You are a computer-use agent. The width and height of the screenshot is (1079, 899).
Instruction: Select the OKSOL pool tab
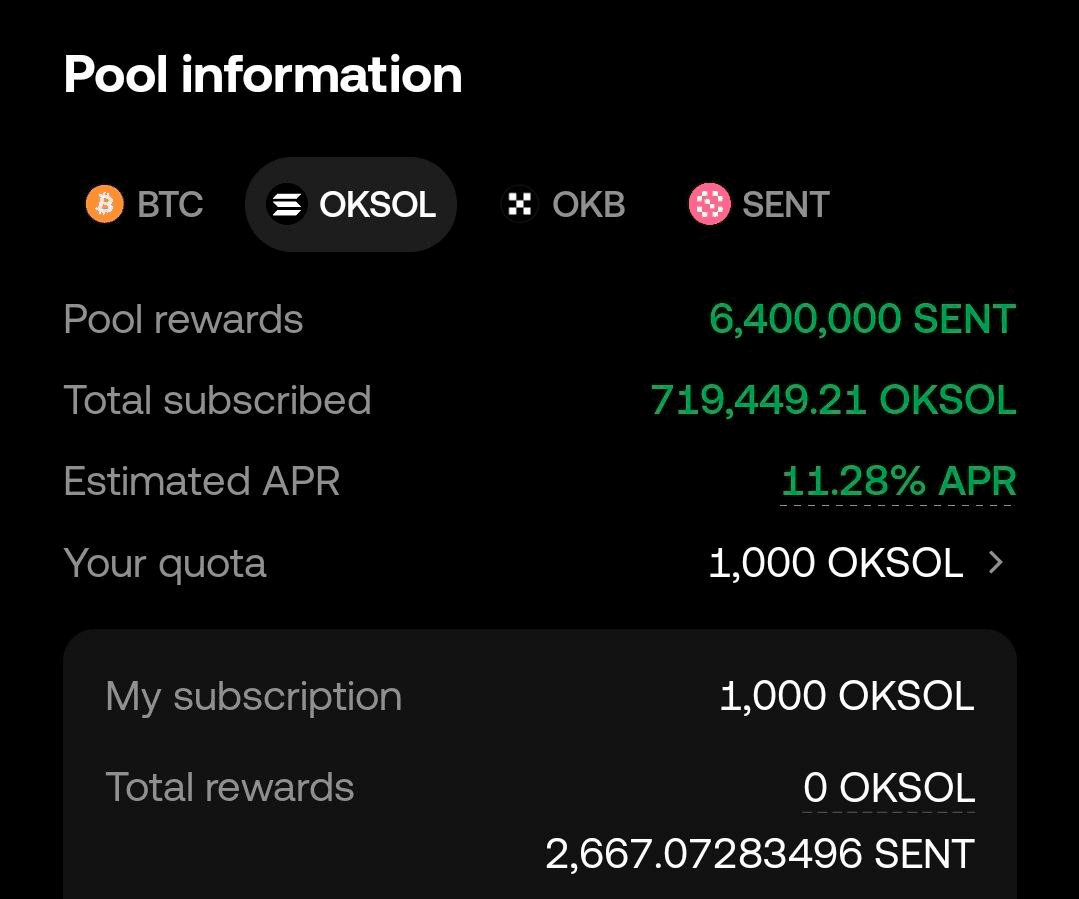point(351,204)
